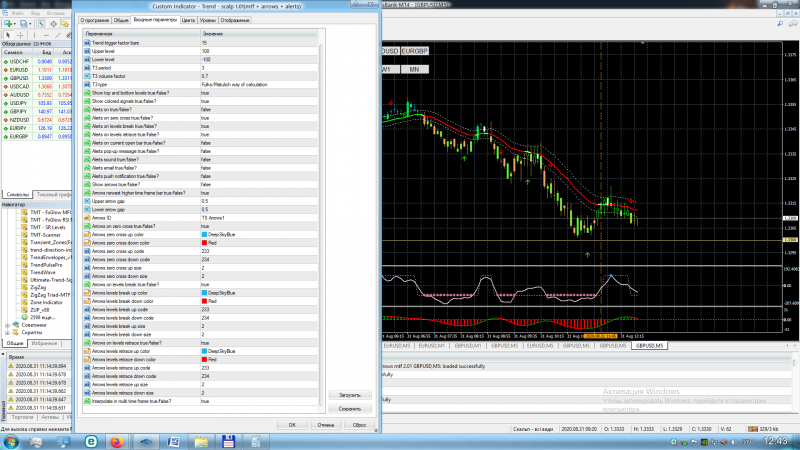Screen dimensions: 800x450
Task: Expand the Советники tree node
Action: tap(8, 324)
